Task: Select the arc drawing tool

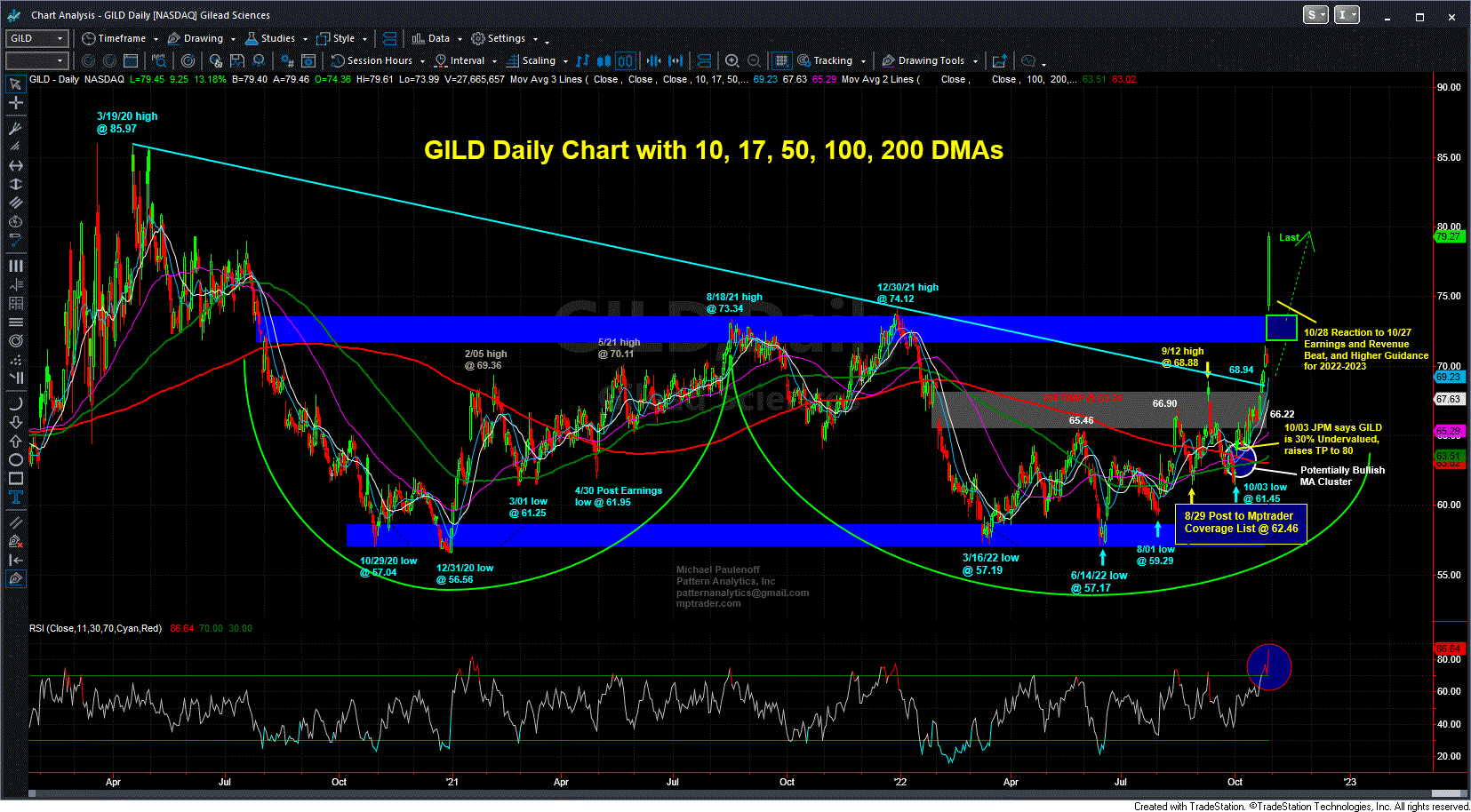Action: pyautogui.click(x=15, y=402)
